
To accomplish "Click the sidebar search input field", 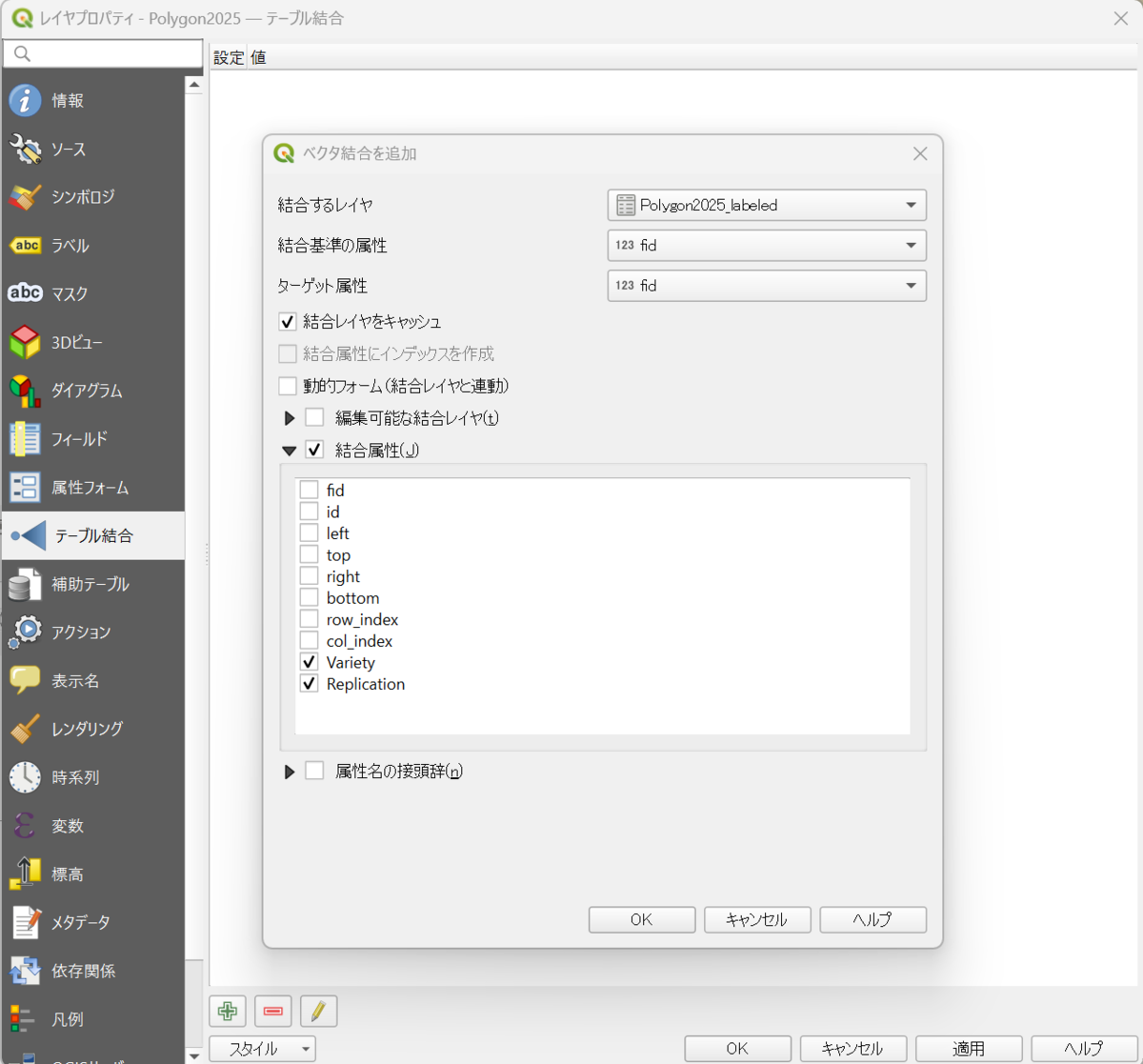I will pos(103,54).
